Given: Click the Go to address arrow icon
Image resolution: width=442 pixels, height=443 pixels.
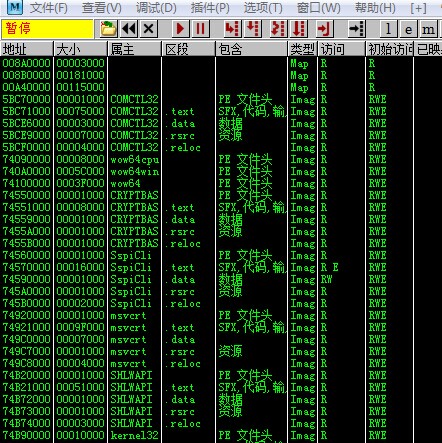Looking at the screenshot, I should pos(356,29).
